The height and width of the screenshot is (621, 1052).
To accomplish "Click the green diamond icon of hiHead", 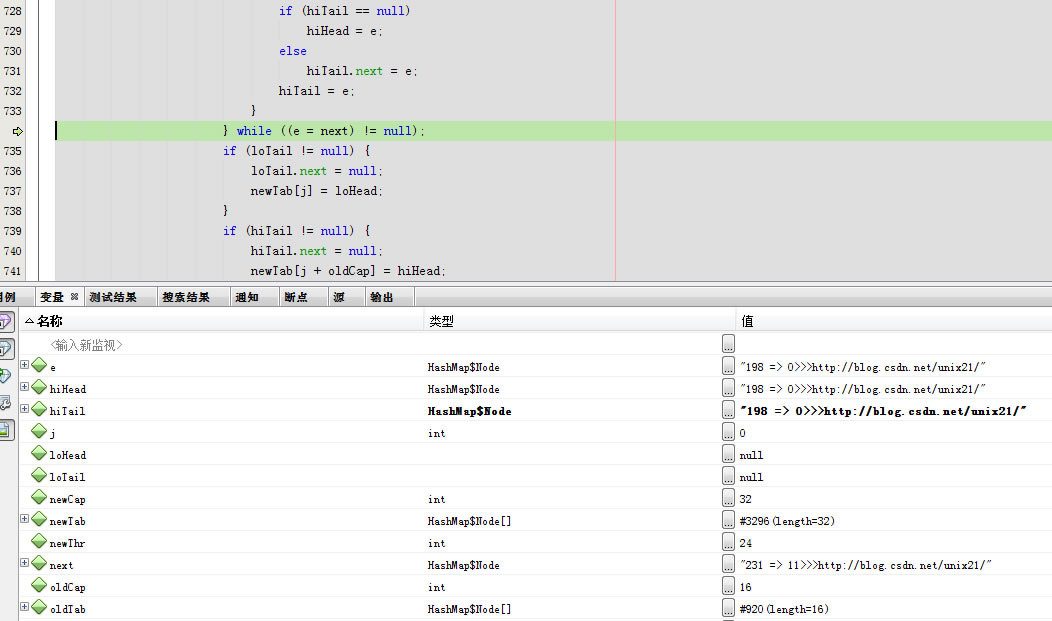I will point(39,388).
